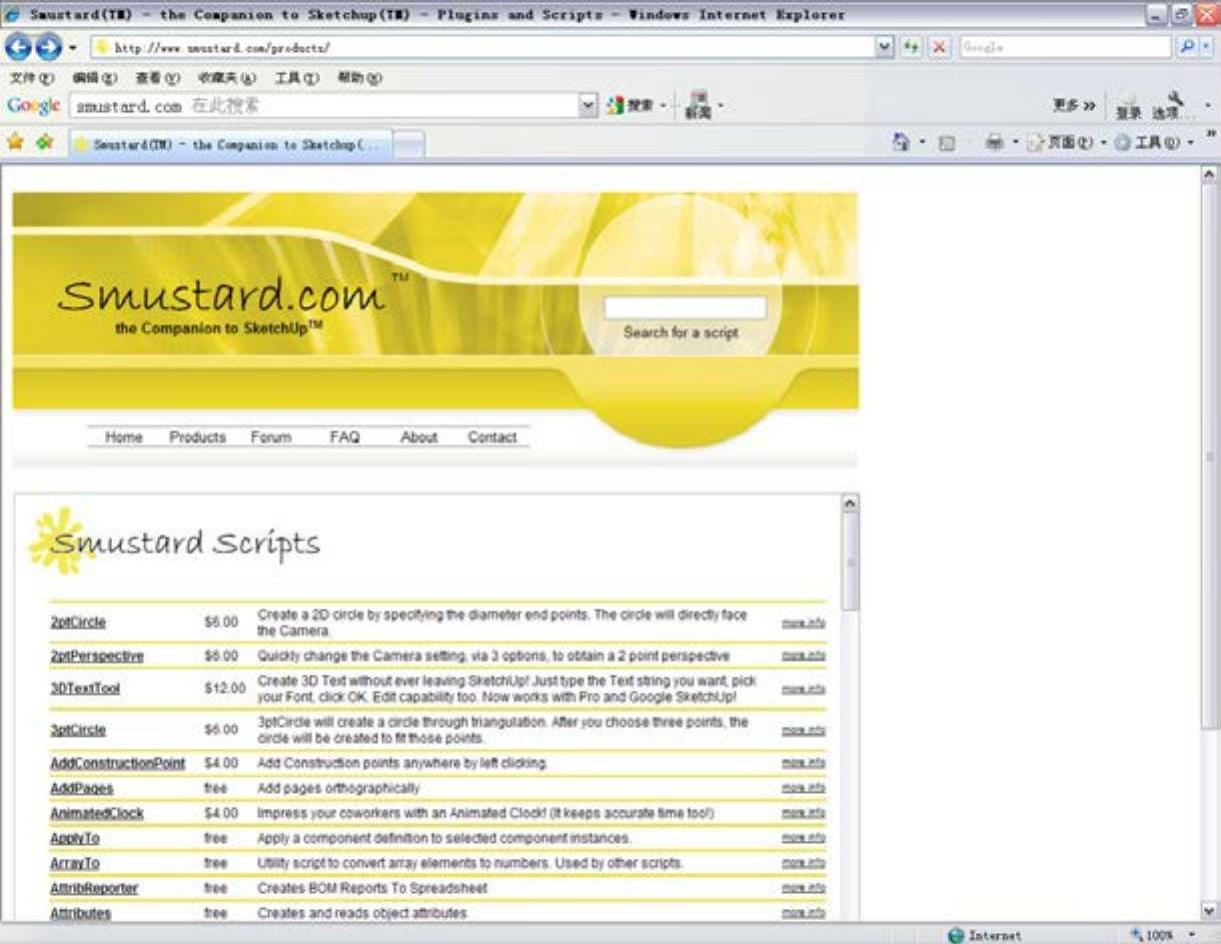The width and height of the screenshot is (1221, 944).
Task: Click the Google toolbar 登录 sign-in icon
Action: (x=1129, y=106)
